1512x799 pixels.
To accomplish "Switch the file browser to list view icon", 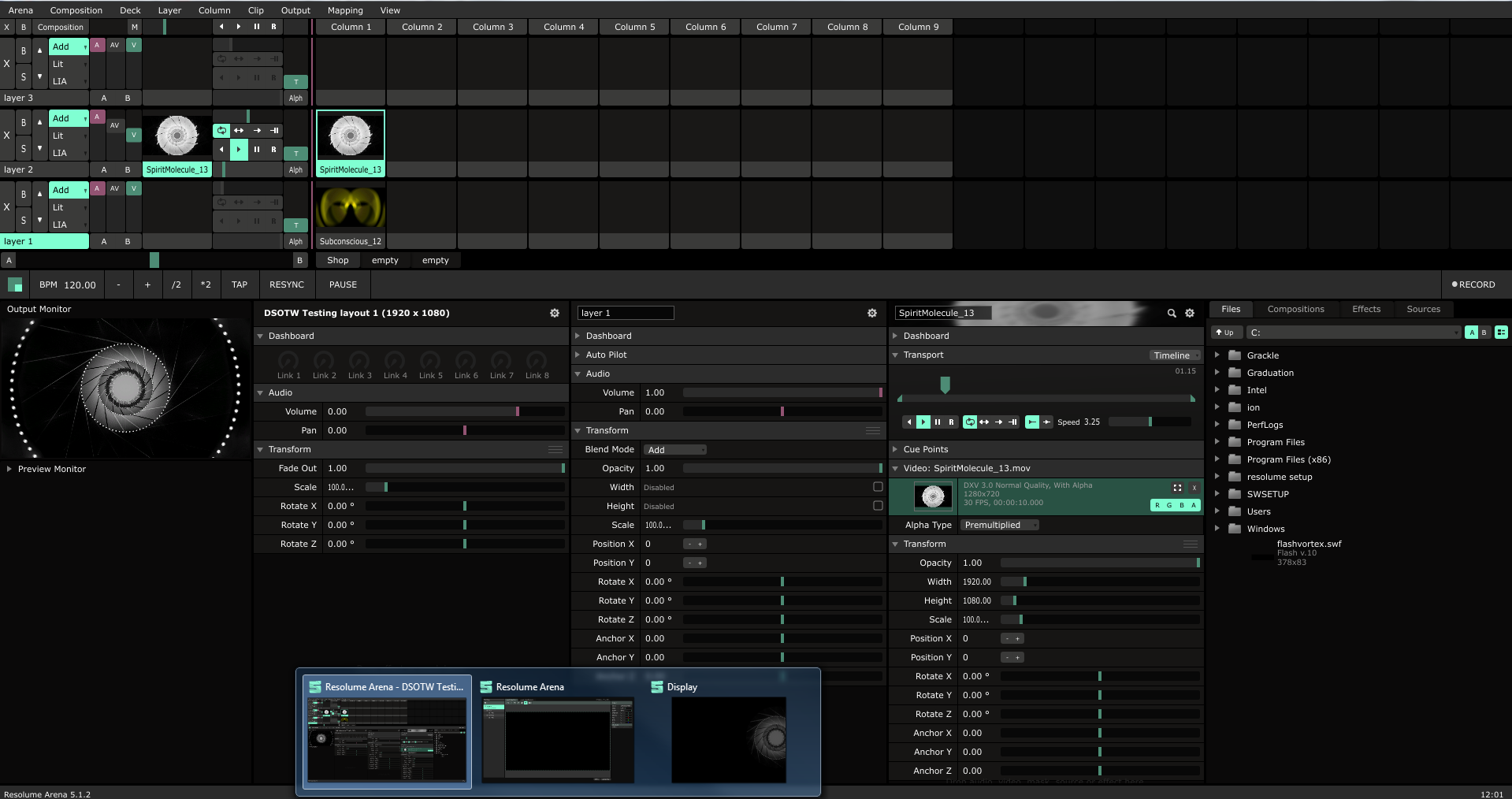I will coord(1501,333).
